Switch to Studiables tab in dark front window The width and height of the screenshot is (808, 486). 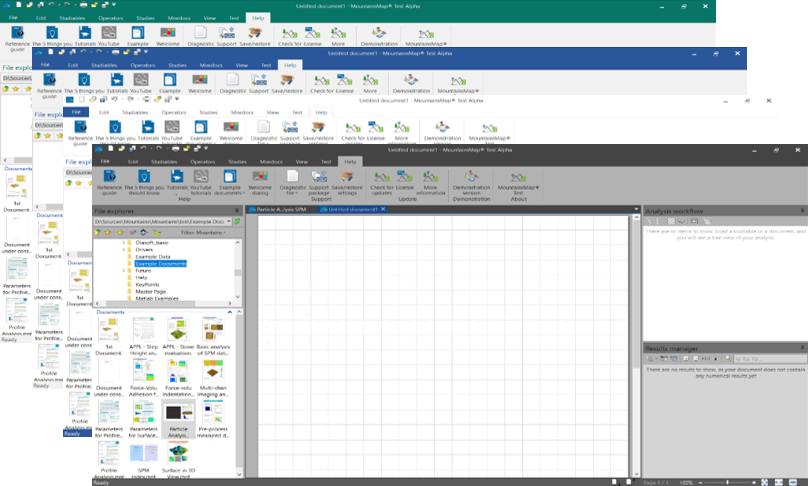164,162
